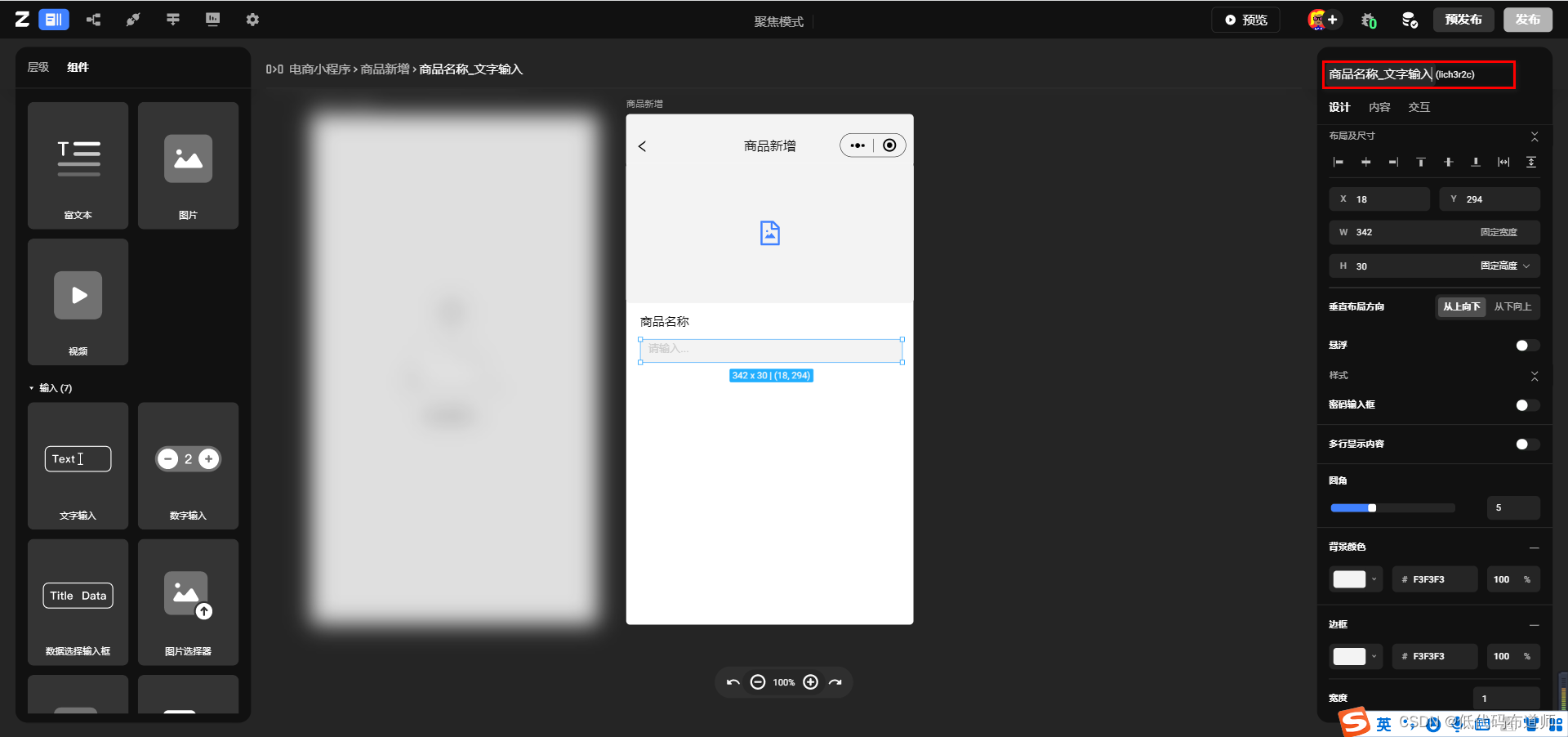Select 从下向上 layout direction
This screenshot has height=737, width=1568.
1512,307
